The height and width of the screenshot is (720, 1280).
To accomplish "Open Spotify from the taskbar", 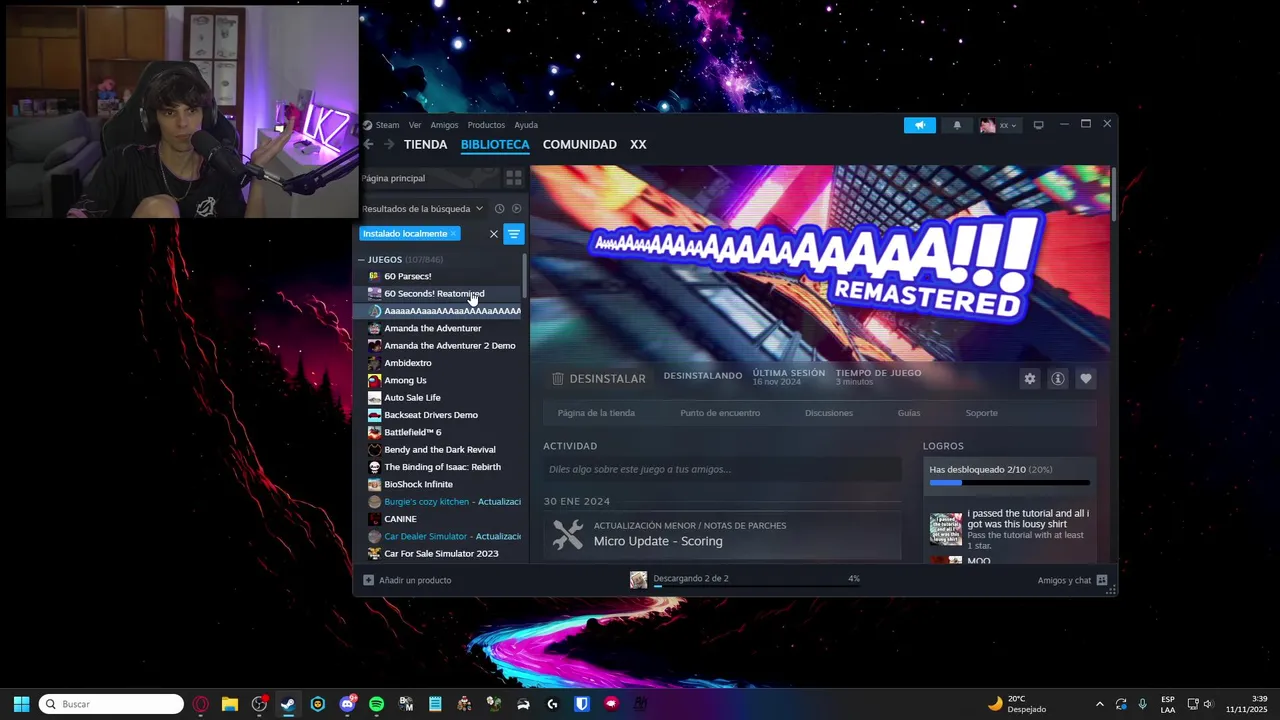I will 376,704.
